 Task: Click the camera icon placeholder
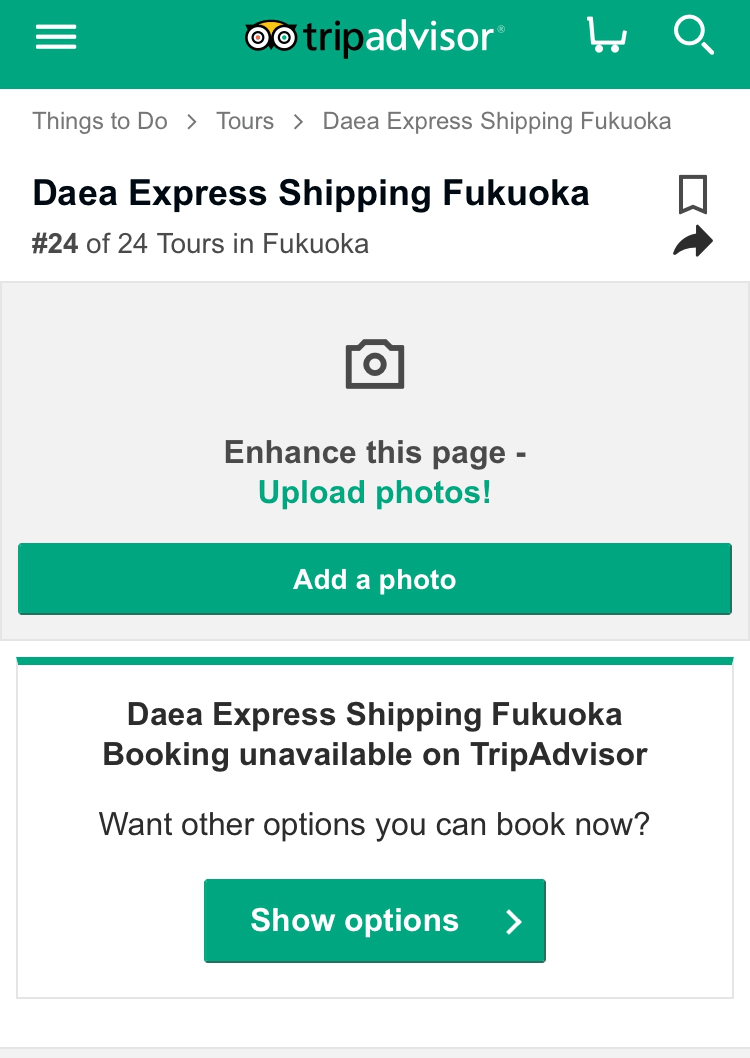click(x=375, y=364)
